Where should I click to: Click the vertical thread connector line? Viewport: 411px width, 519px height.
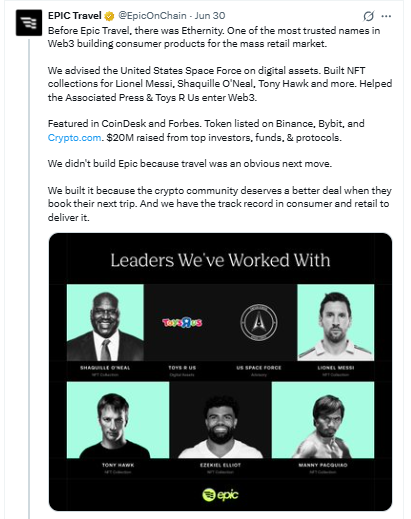(29, 278)
